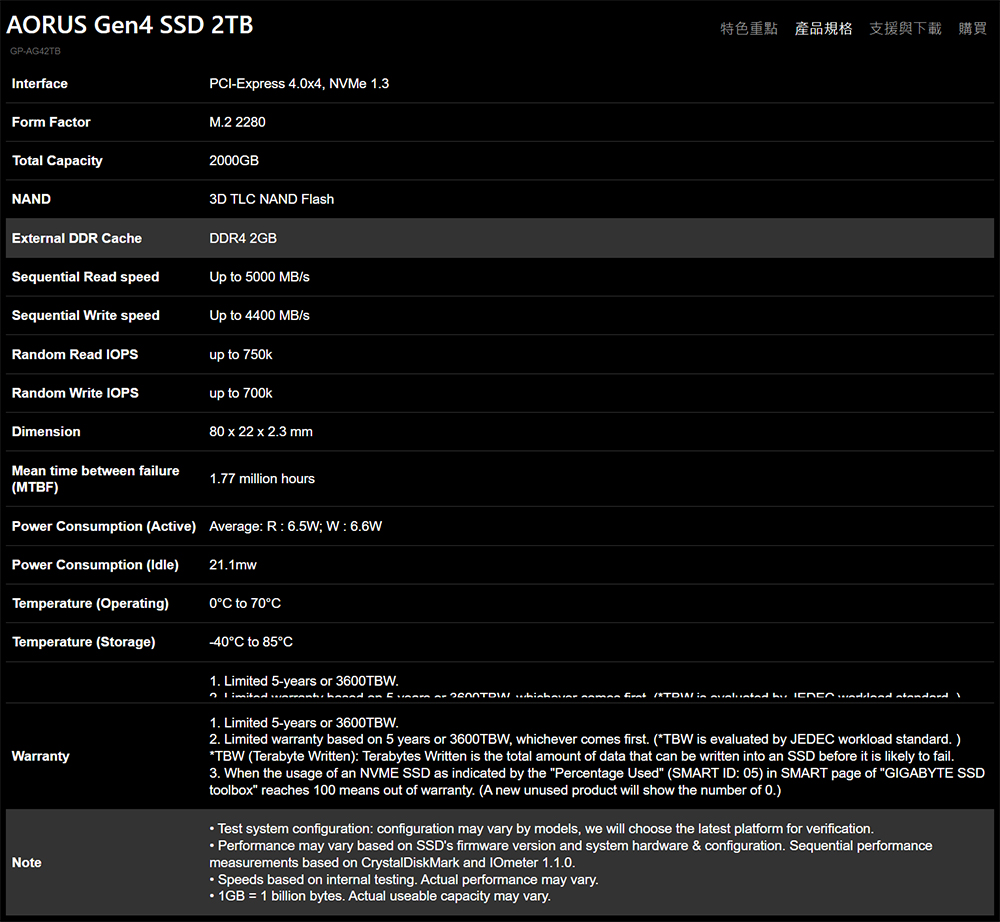1000x922 pixels.
Task: Select the 21.1mw value
Action: click(x=233, y=565)
